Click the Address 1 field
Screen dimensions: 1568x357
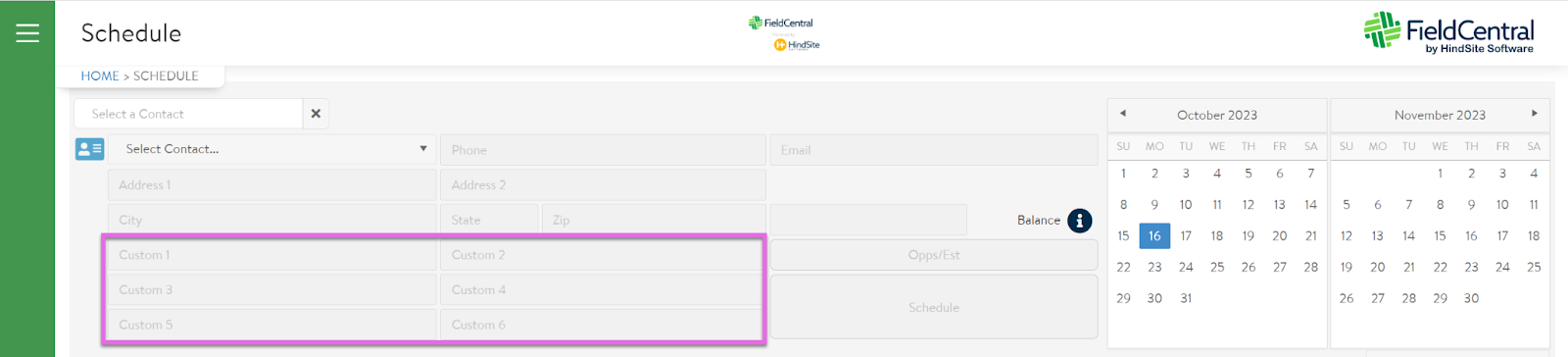[x=272, y=185]
